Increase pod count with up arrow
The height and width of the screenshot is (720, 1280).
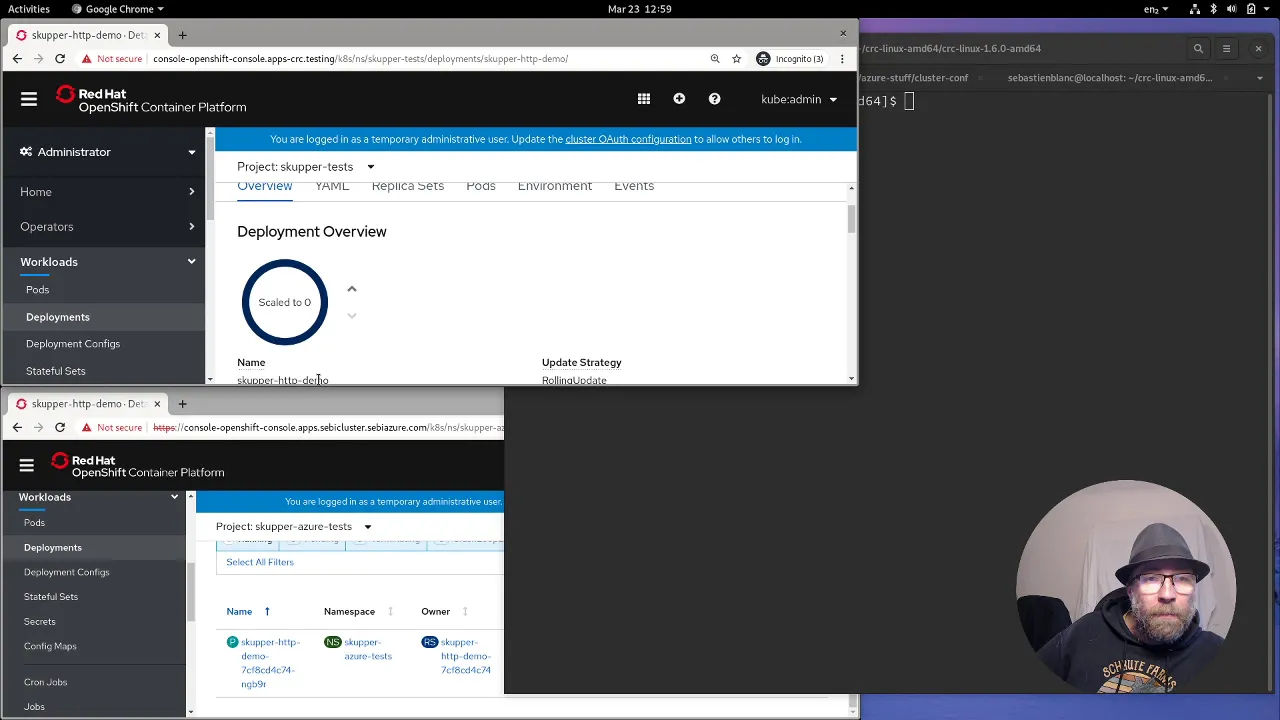click(352, 289)
